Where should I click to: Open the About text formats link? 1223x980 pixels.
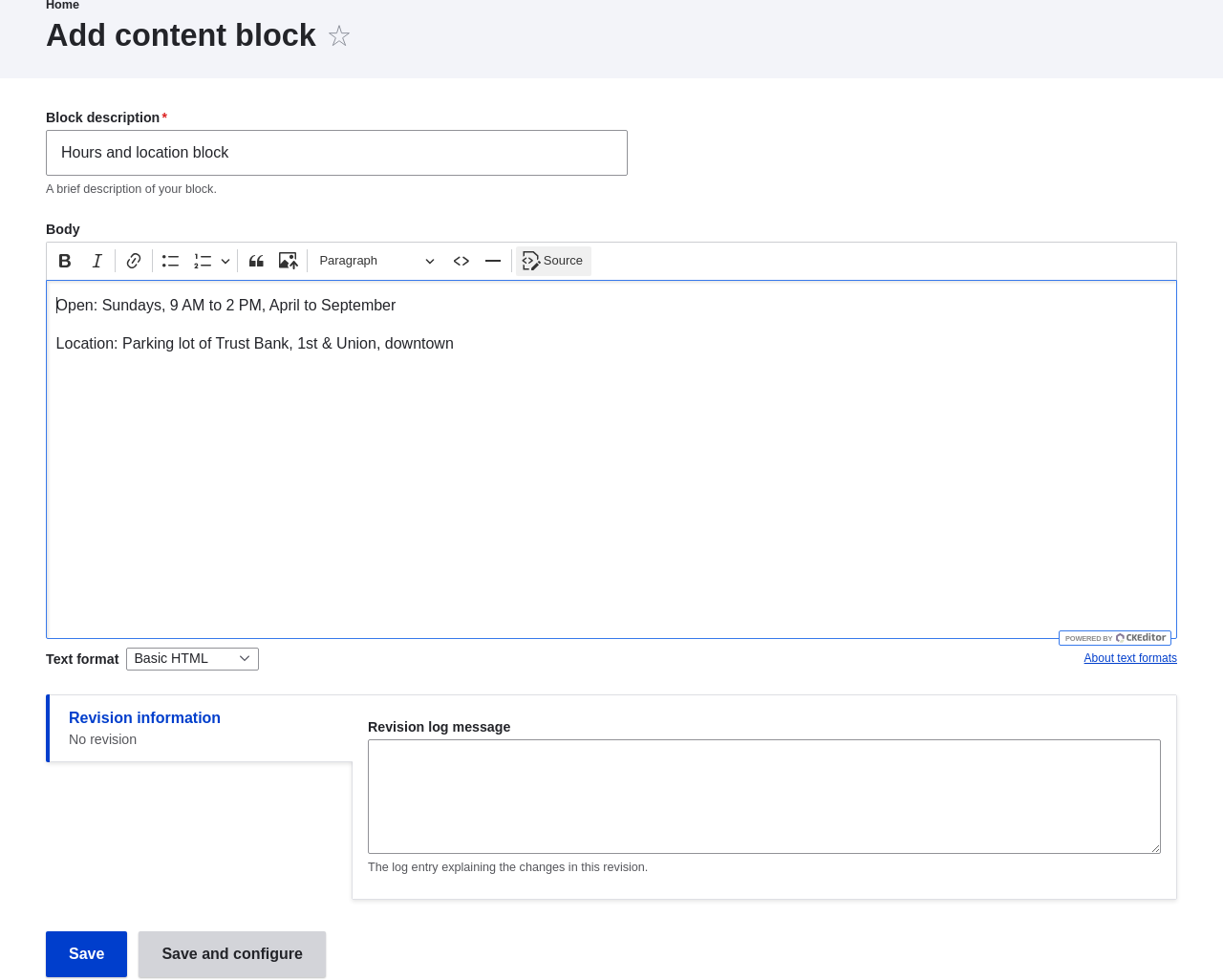coord(1129,658)
